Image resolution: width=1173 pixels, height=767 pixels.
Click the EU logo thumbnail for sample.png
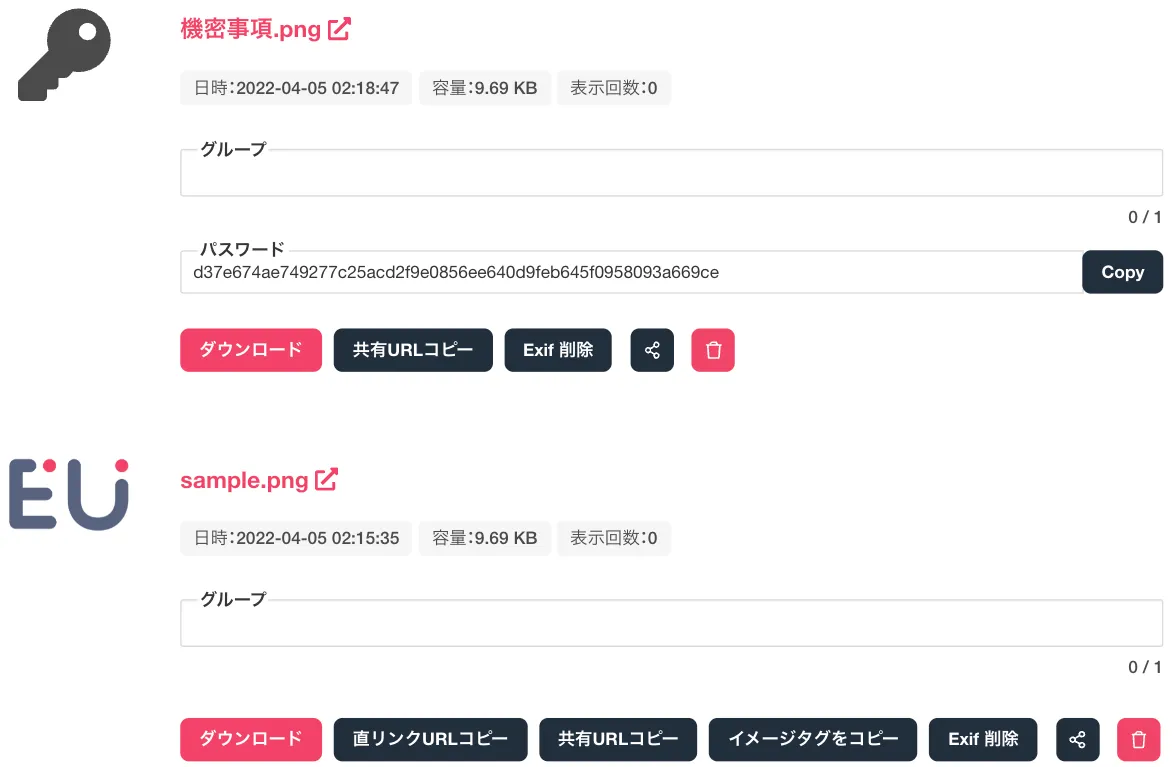(x=67, y=491)
